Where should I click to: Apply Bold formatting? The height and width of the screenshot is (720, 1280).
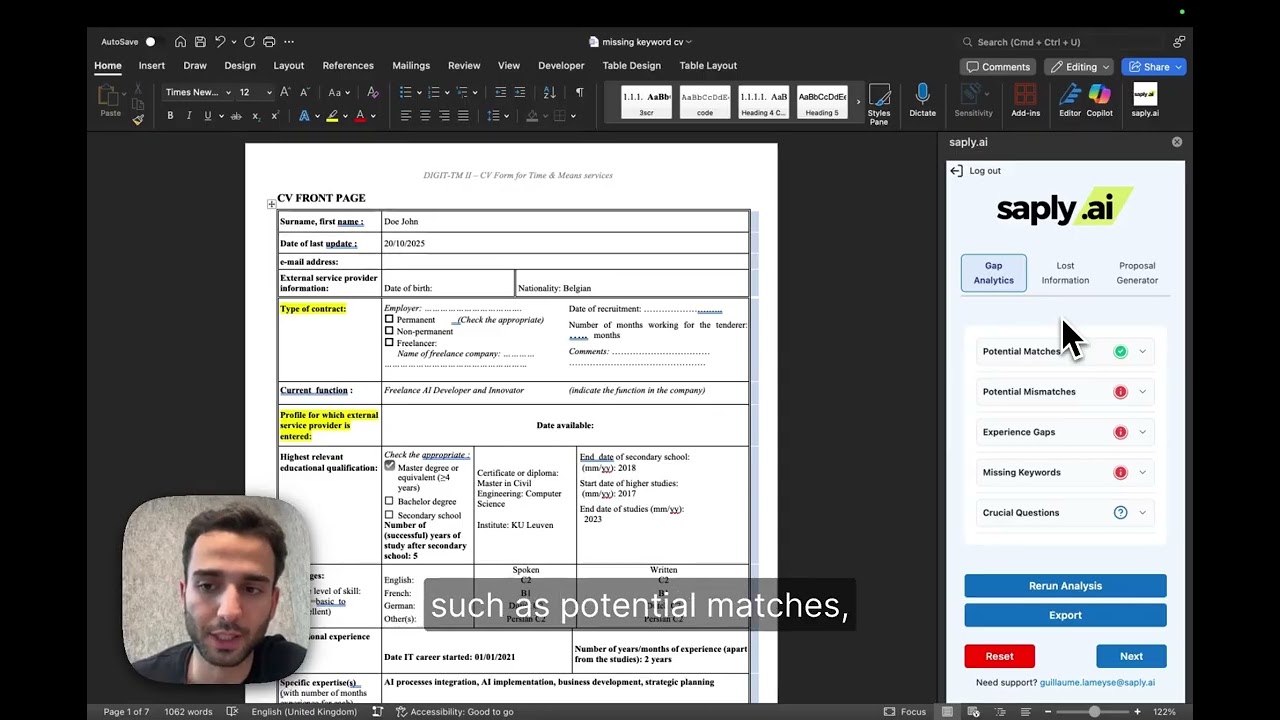pos(170,116)
